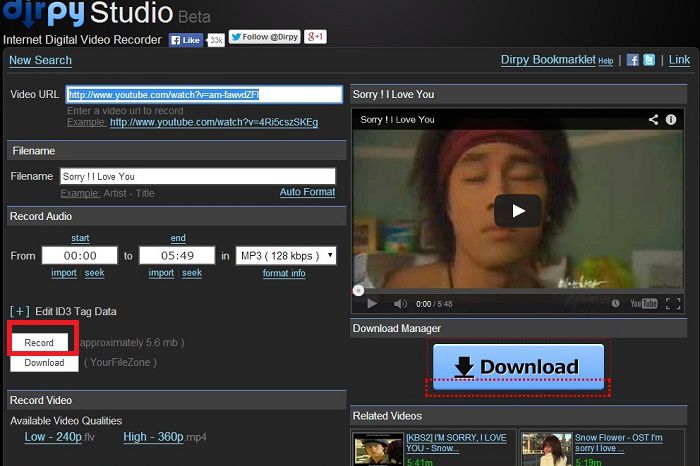
Task: Open Dirpy's Twitter icon near Bookmarklet
Action: pyautogui.click(x=649, y=60)
